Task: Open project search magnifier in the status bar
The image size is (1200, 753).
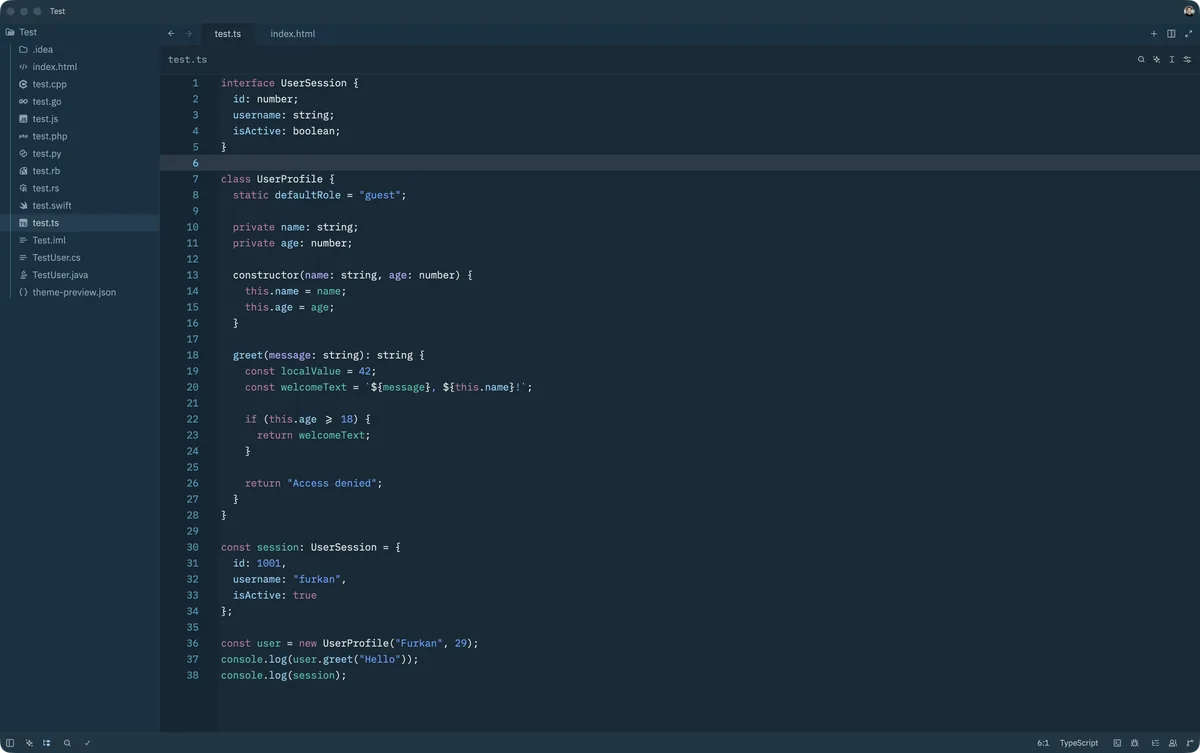Action: pyautogui.click(x=67, y=743)
